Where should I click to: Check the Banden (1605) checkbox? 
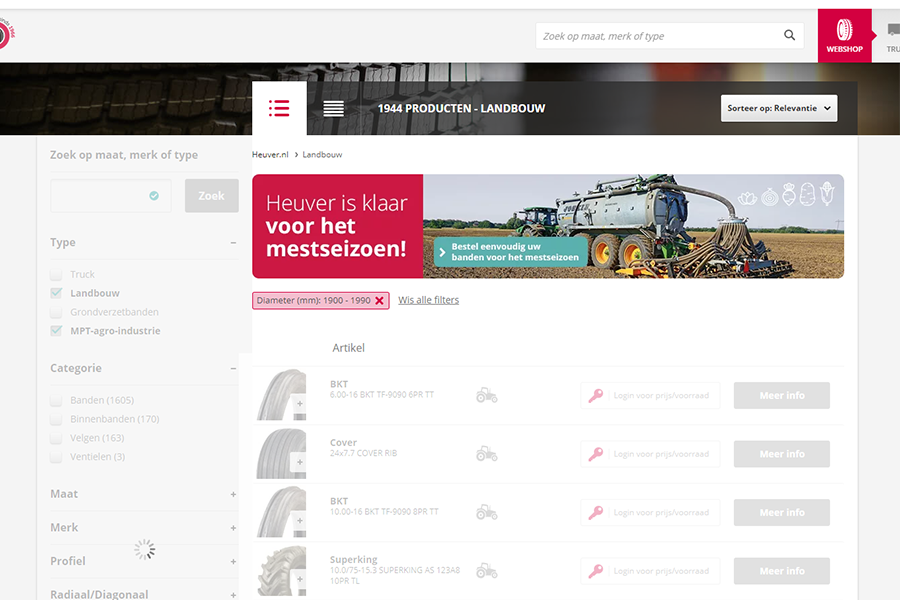56,400
